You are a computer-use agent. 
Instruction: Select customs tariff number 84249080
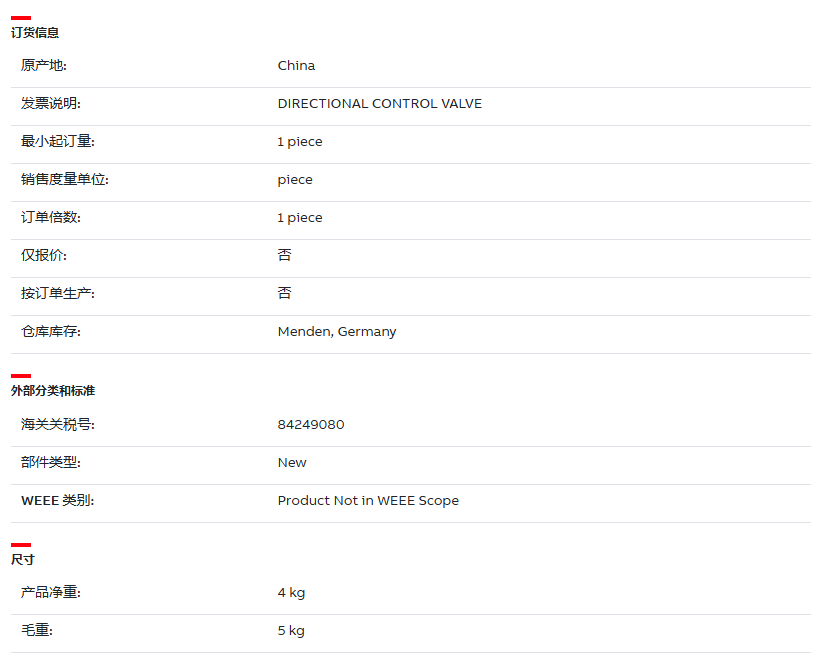coord(311,425)
